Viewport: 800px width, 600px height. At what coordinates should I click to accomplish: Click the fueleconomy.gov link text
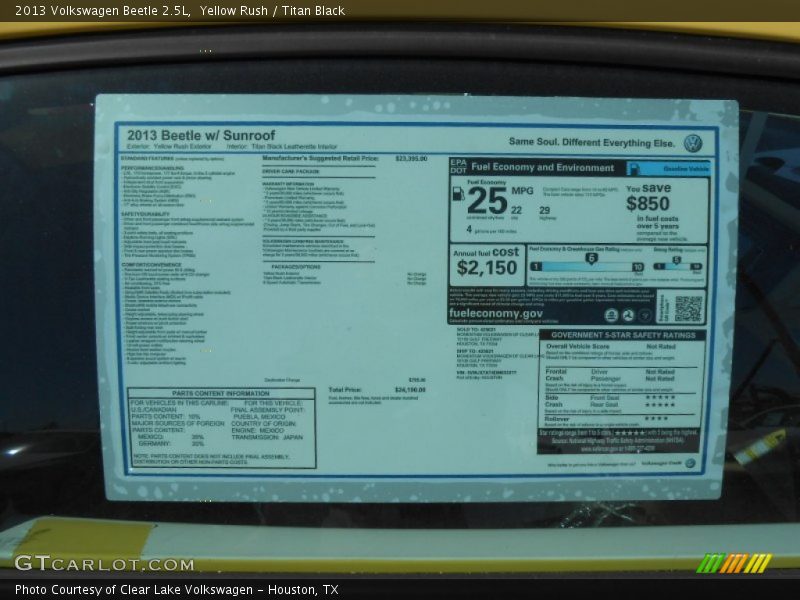point(495,313)
